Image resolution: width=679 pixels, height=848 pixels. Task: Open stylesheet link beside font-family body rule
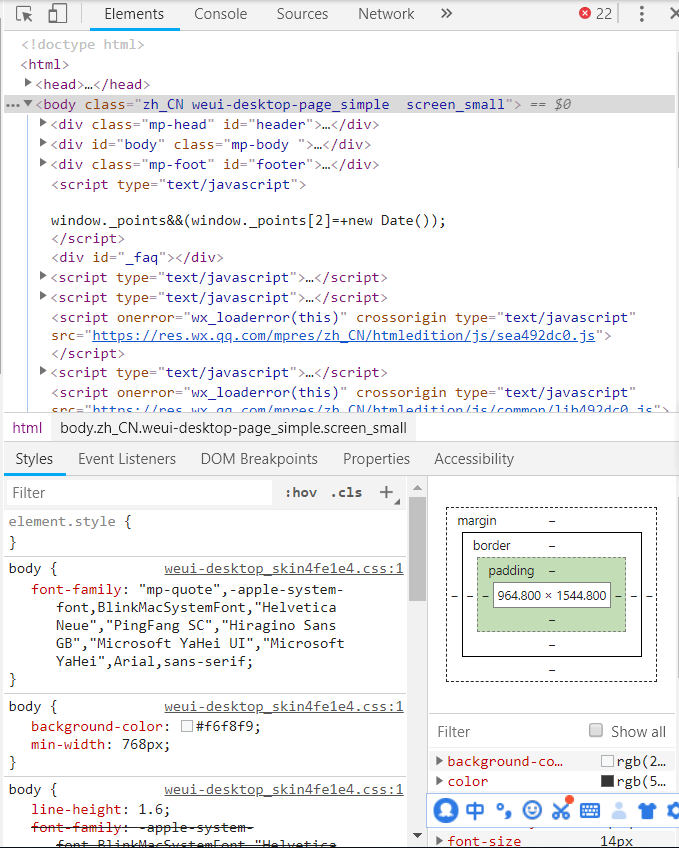[x=284, y=568]
